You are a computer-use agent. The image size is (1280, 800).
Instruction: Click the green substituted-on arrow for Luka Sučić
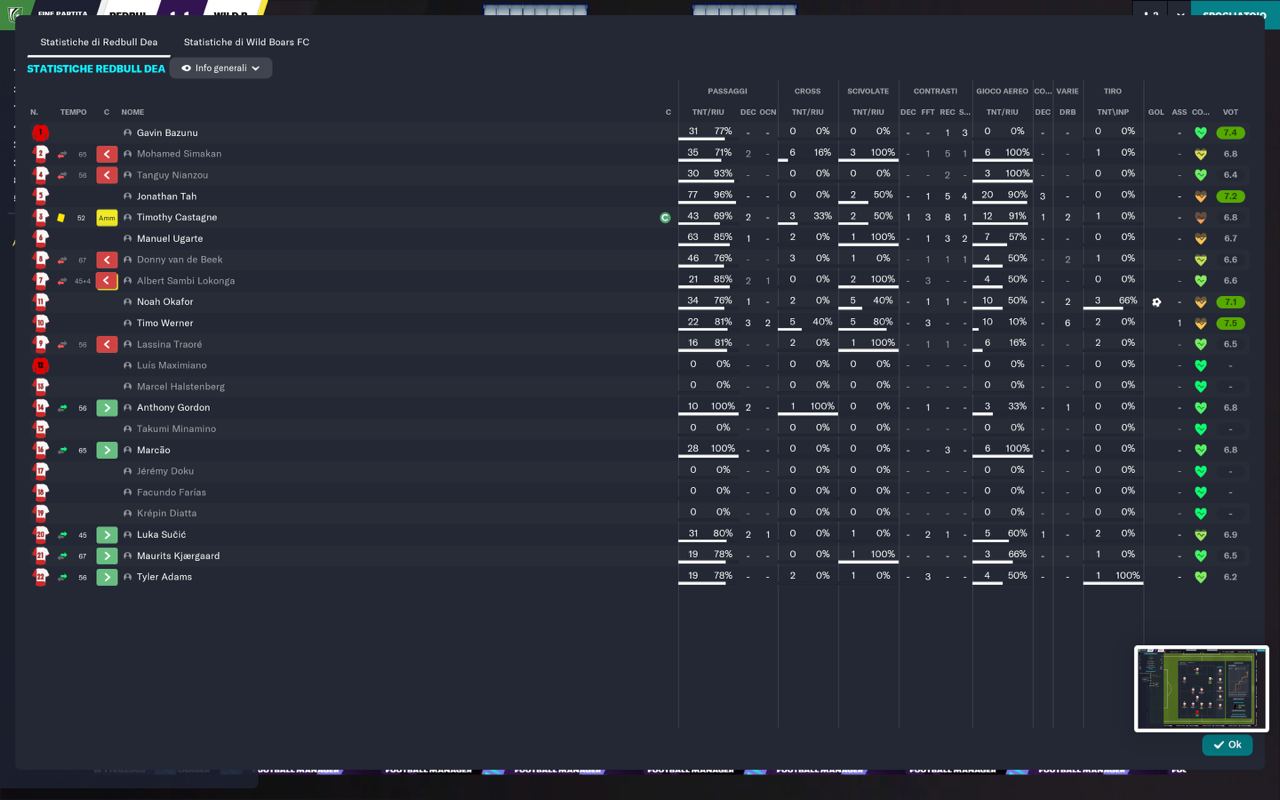(x=106, y=535)
